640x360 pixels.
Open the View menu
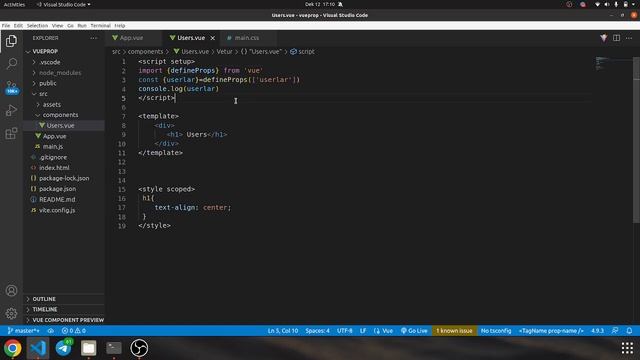pyautogui.click(x=58, y=25)
